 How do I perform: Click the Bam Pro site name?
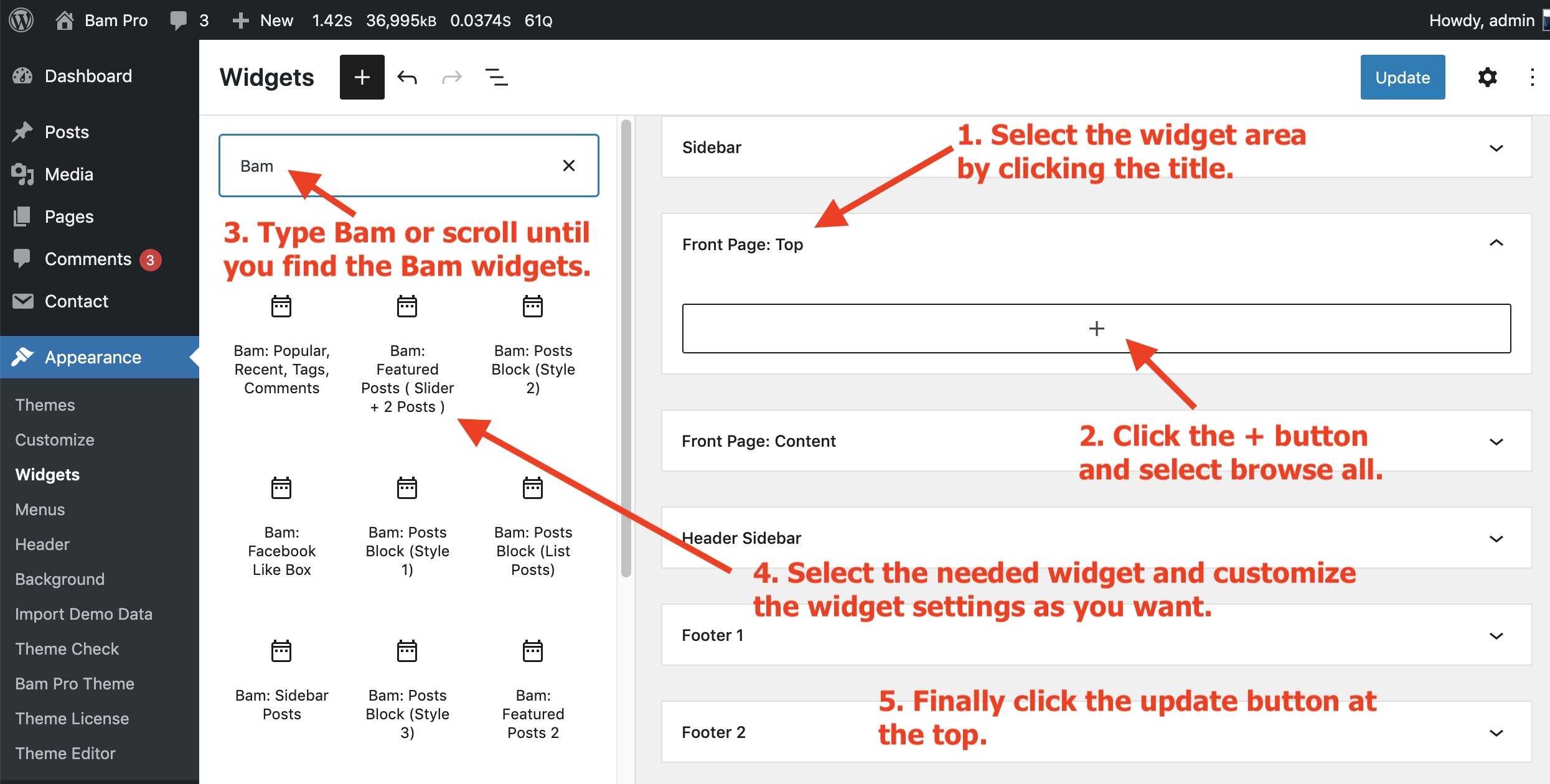point(116,21)
